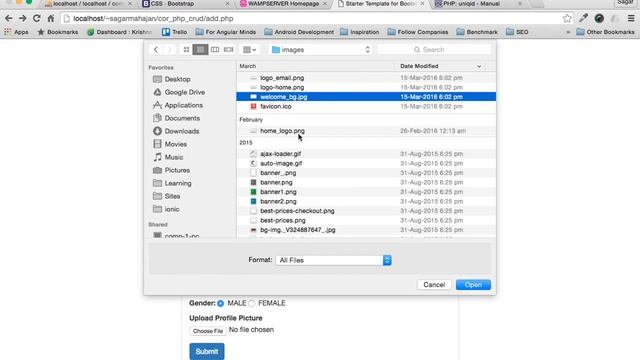Open Downloads in sidebar

tap(176, 131)
